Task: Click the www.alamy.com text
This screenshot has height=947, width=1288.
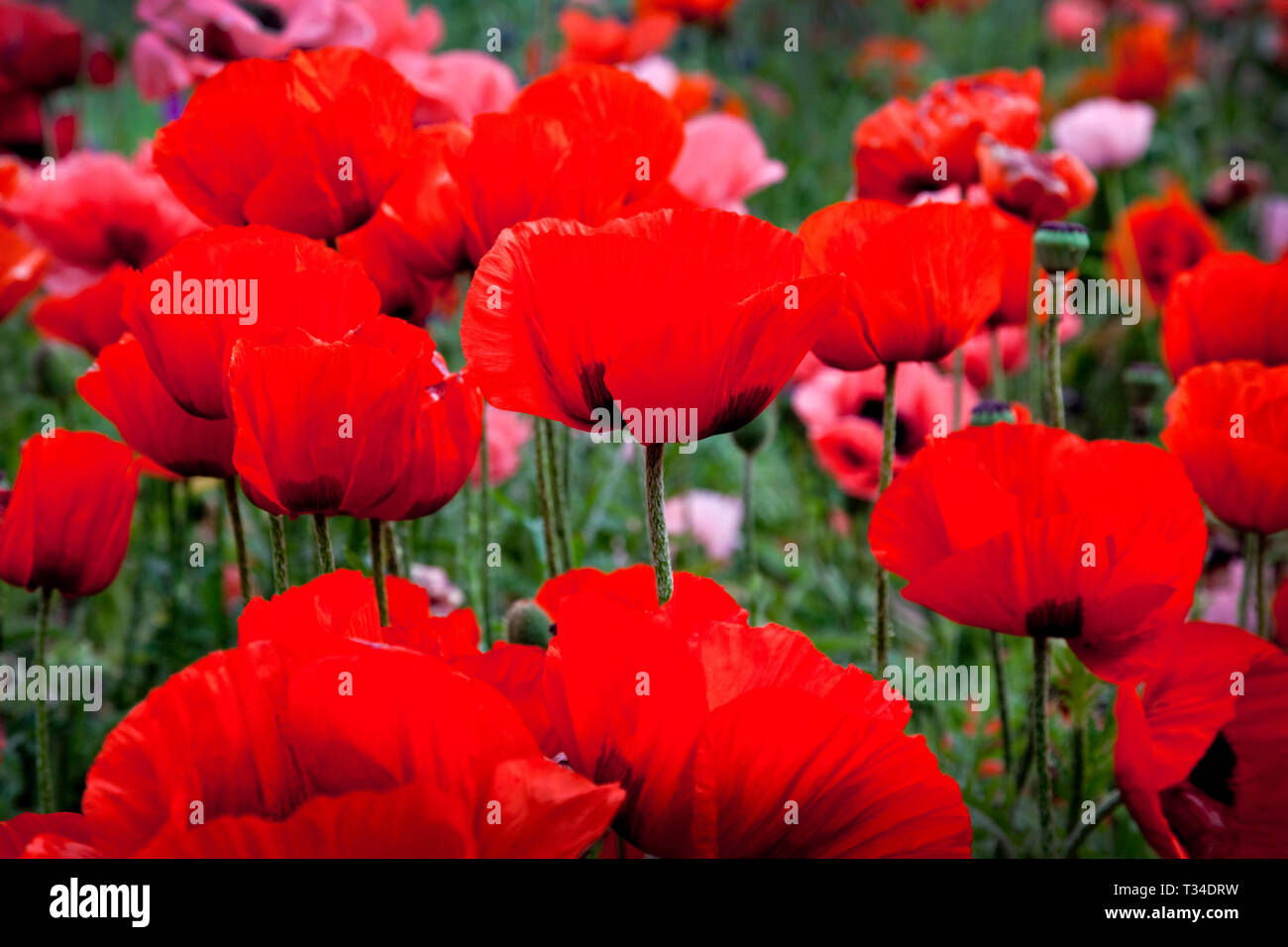Action: [1172, 914]
